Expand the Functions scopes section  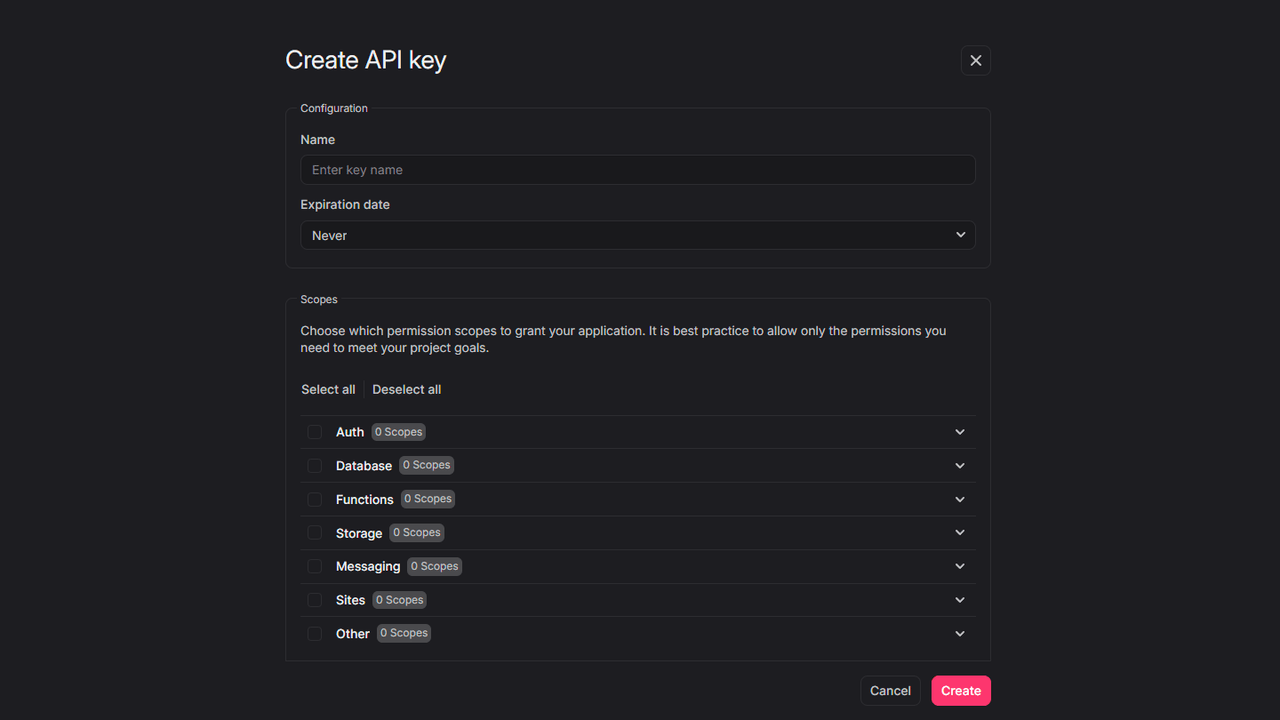959,499
